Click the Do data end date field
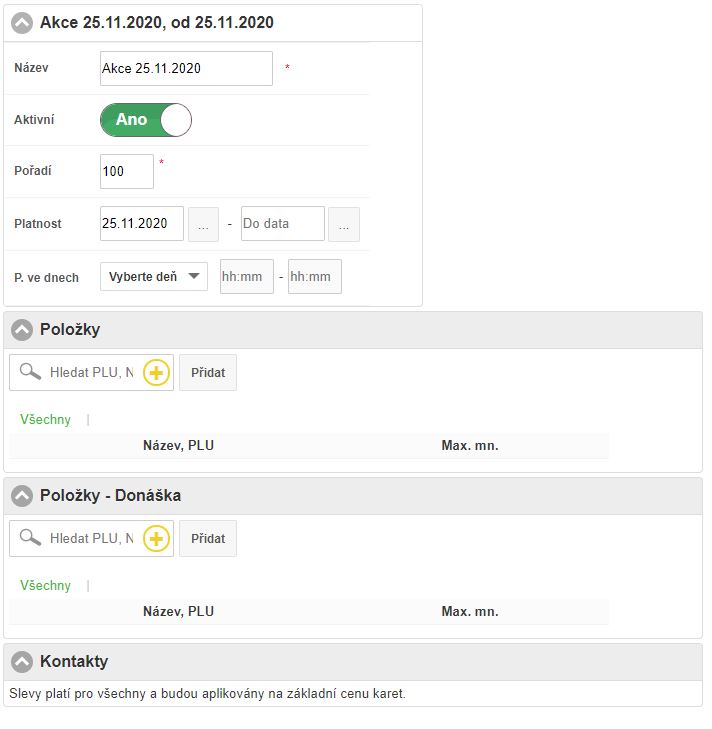Screen dimensions: 712x729 pyautogui.click(x=283, y=224)
